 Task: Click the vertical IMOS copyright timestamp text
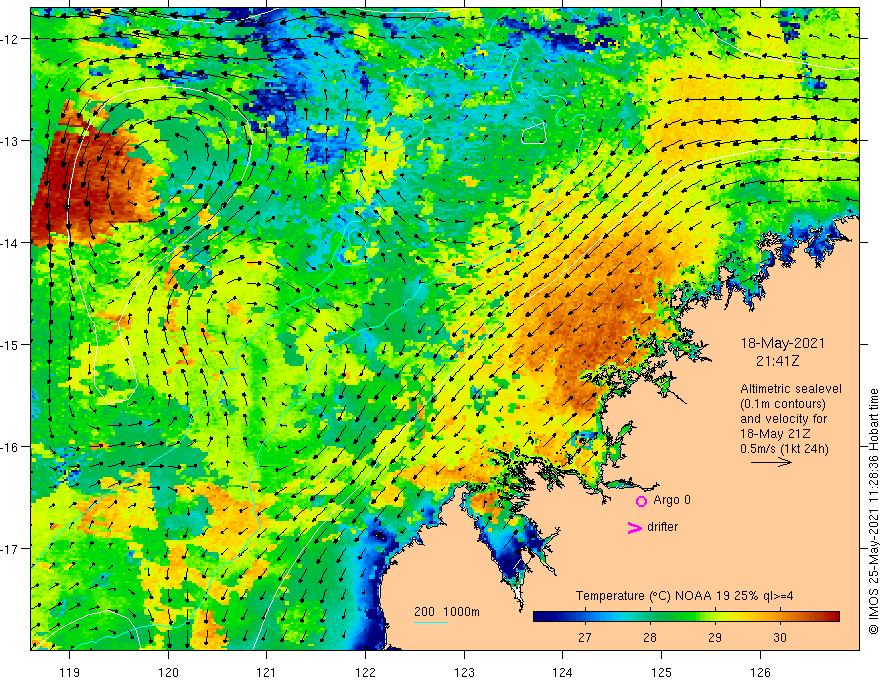click(x=873, y=512)
